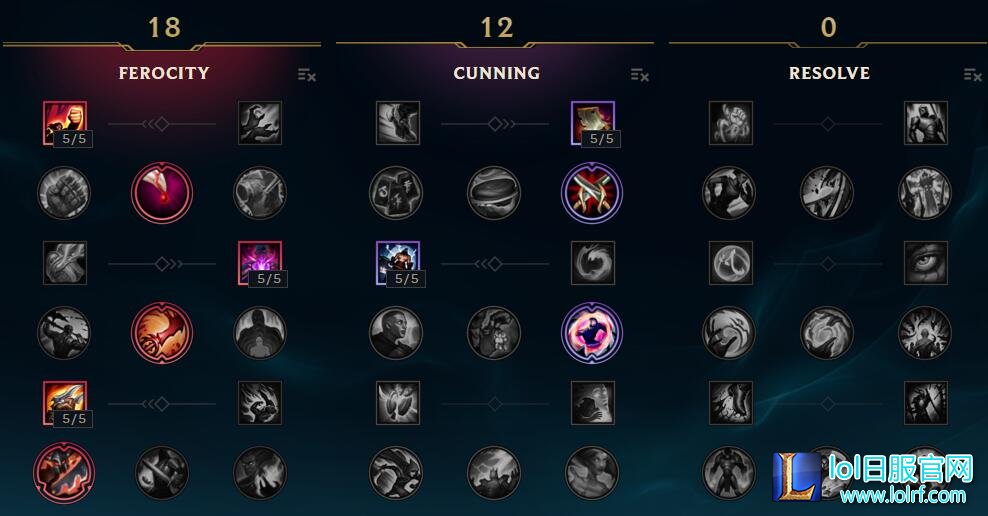Image resolution: width=988 pixels, height=516 pixels.
Task: Select the Merciless mastery with 5/5 in Cunning
Action: point(398,263)
